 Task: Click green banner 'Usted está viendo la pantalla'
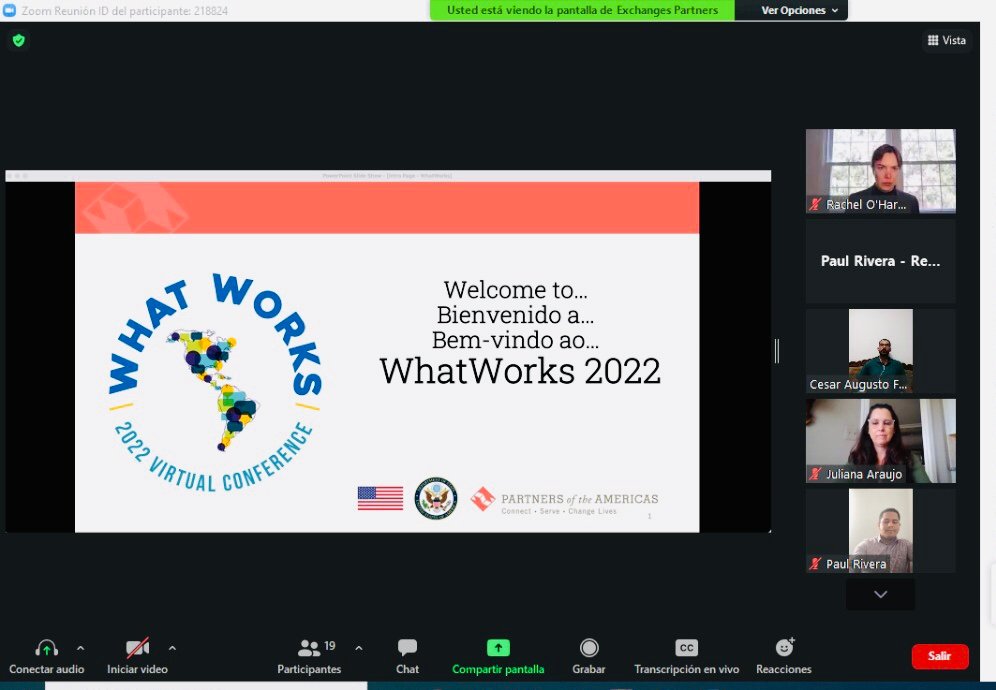coord(582,10)
